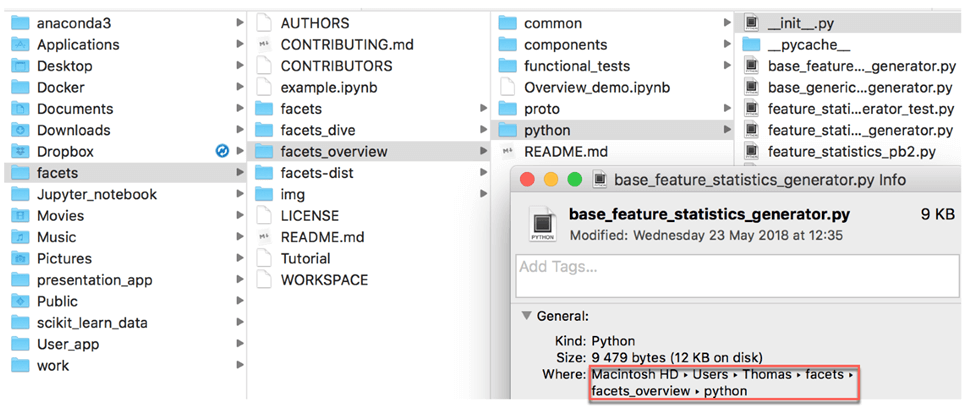Click the README.md file icon in facets column
980x416 pixels.
(x=264, y=237)
